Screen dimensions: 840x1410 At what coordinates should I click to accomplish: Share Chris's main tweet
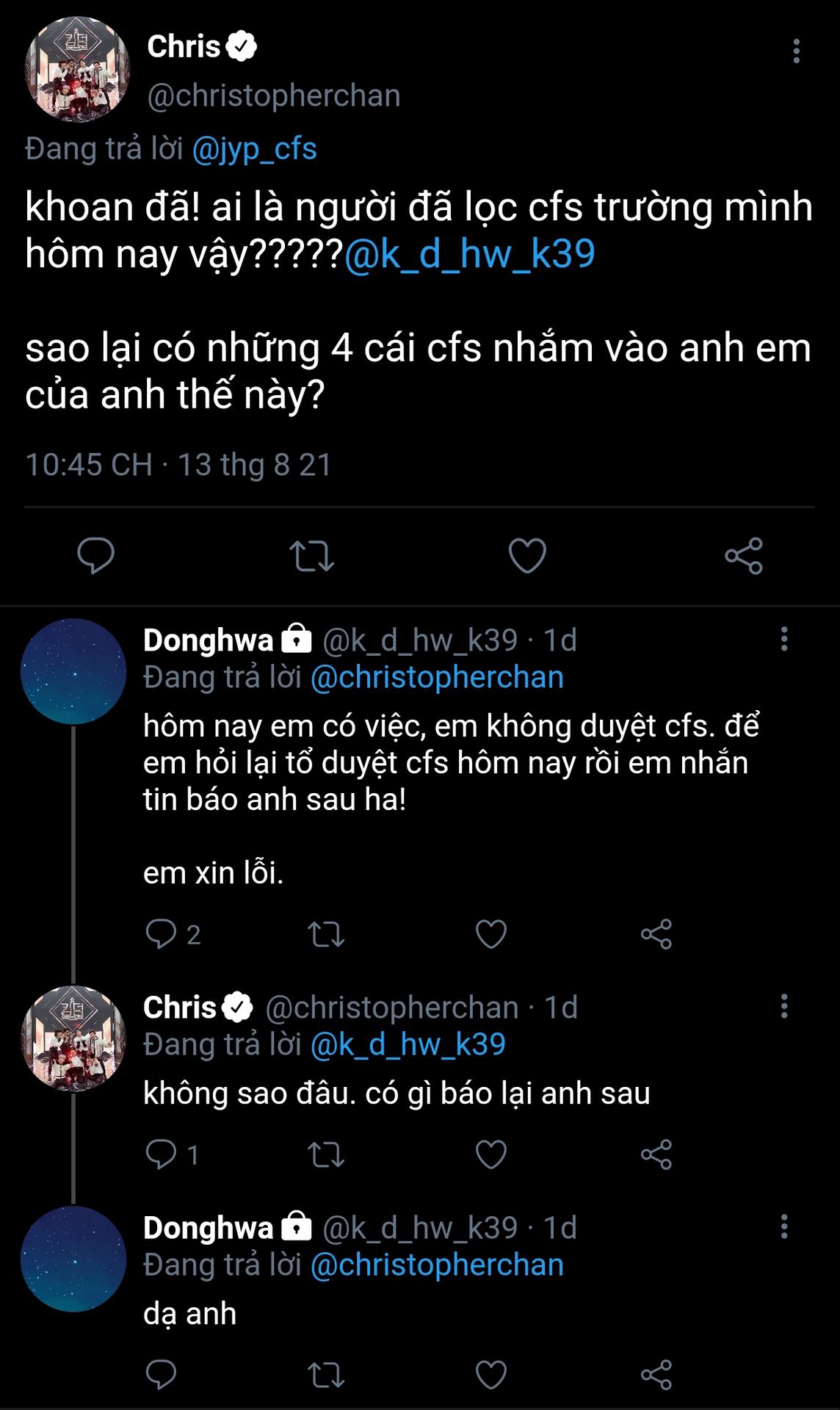point(743,555)
